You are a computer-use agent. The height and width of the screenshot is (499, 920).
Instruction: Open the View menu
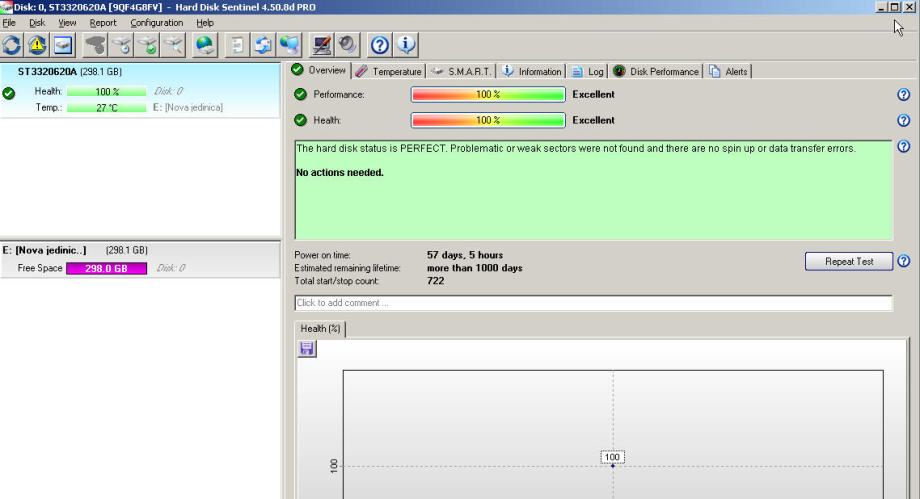pyautogui.click(x=67, y=23)
